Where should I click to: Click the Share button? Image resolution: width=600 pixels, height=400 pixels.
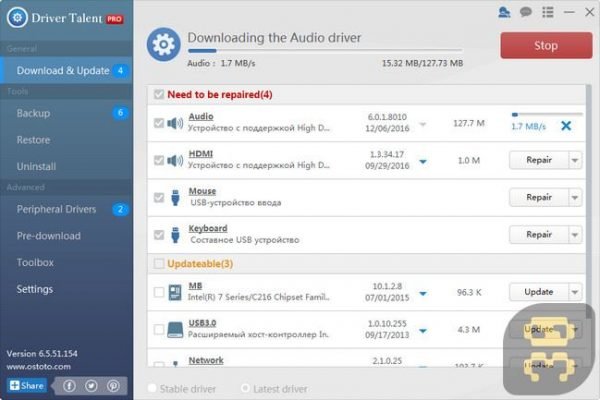[x=27, y=385]
